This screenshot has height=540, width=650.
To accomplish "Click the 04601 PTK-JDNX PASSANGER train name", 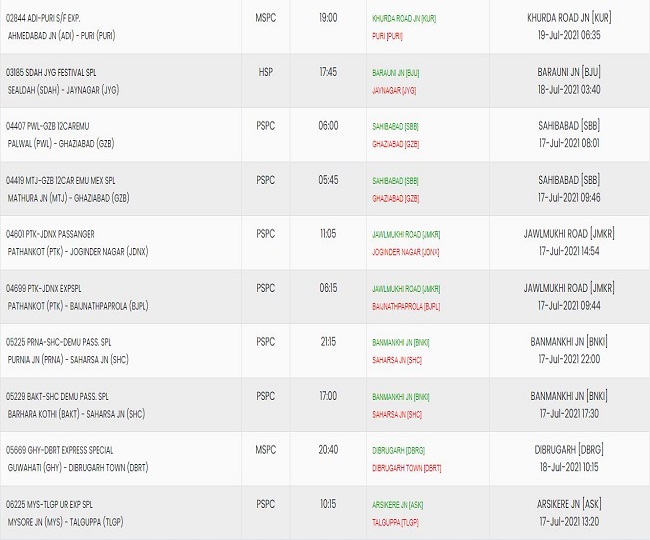I will [x=52, y=235].
